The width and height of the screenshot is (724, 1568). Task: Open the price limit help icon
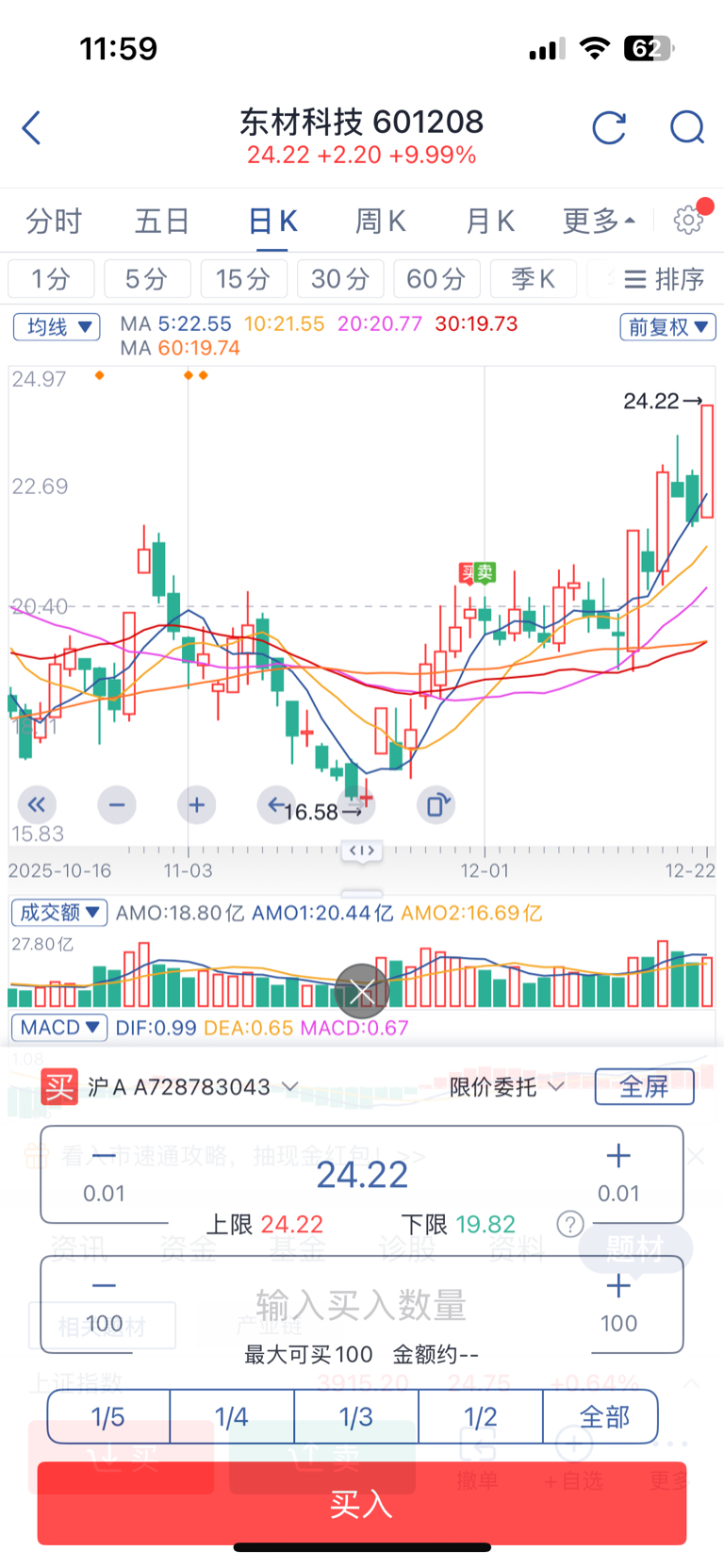[569, 1224]
